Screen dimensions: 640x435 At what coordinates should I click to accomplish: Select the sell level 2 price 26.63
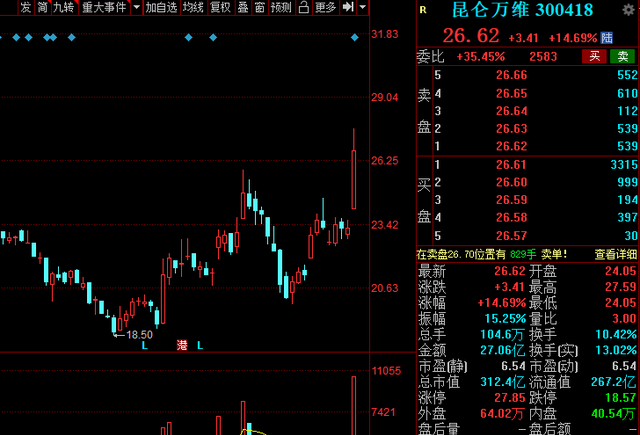tap(511, 129)
